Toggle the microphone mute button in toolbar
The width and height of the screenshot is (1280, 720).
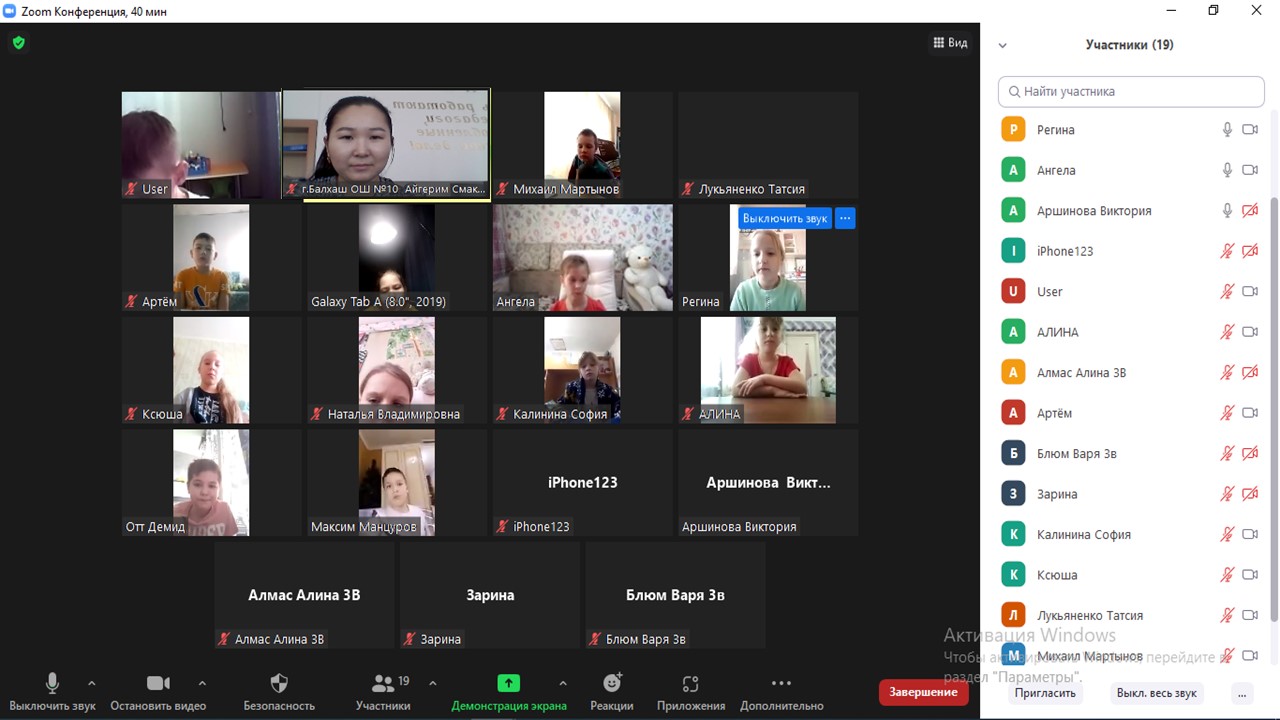click(x=52, y=683)
